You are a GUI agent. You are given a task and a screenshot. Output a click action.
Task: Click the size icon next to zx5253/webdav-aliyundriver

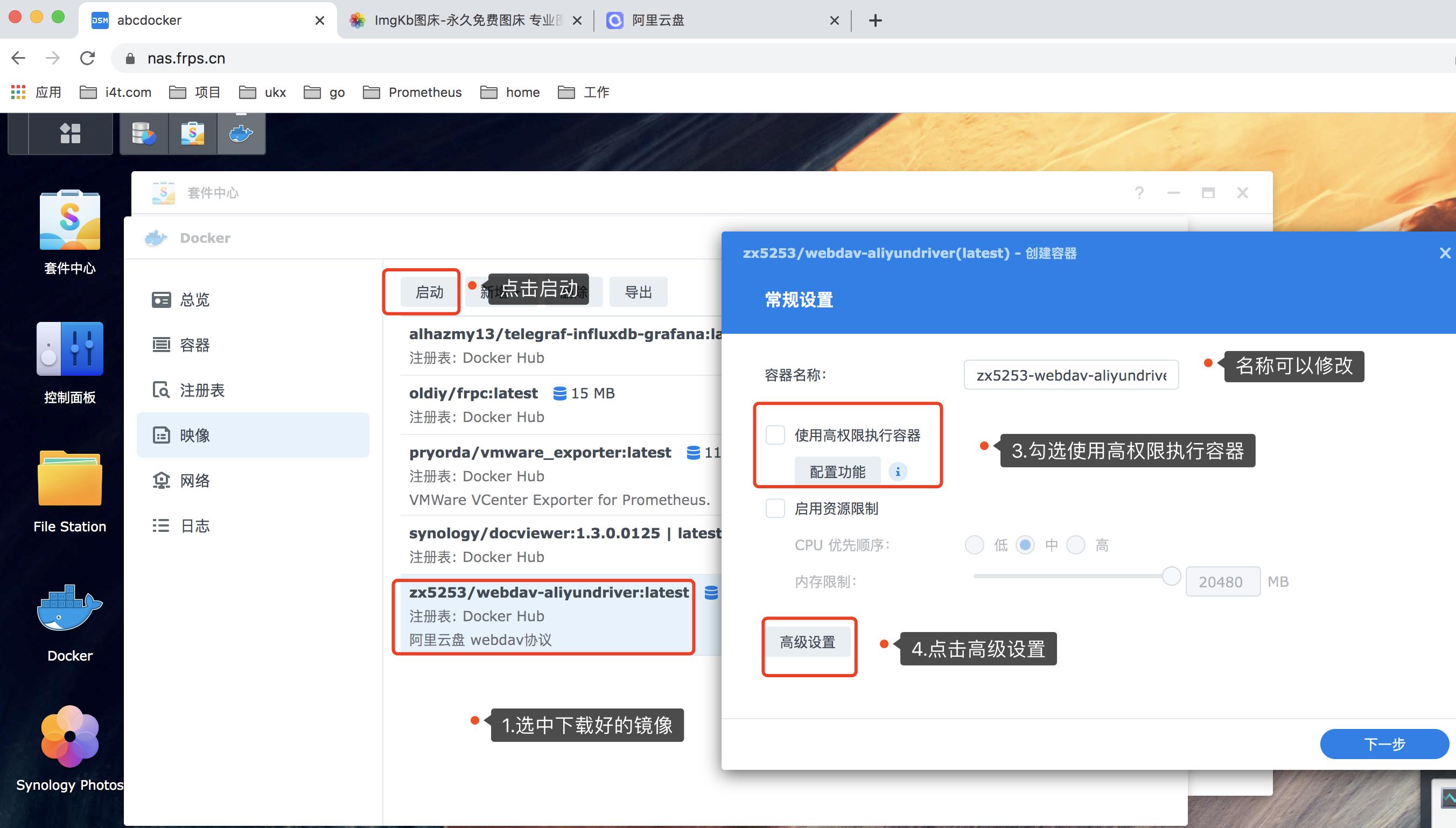[x=711, y=592]
